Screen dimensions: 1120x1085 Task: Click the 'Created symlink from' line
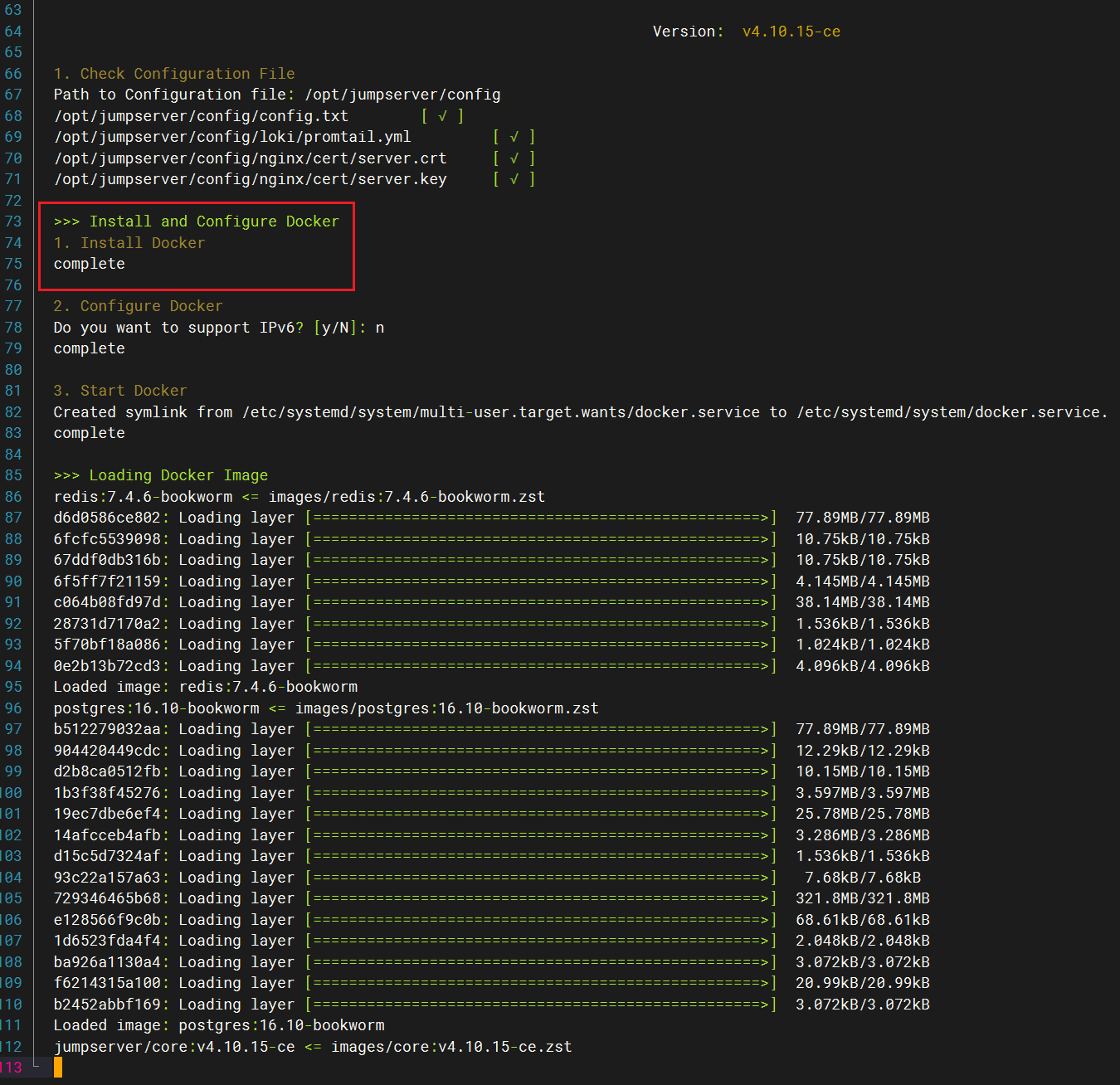click(x=581, y=412)
